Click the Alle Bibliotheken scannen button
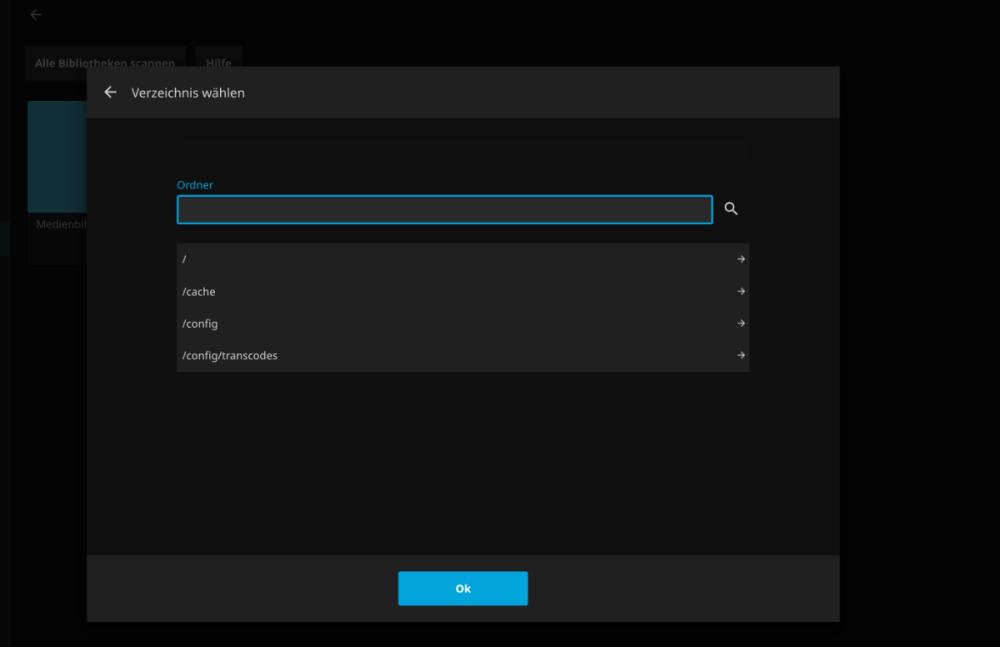 58,61
